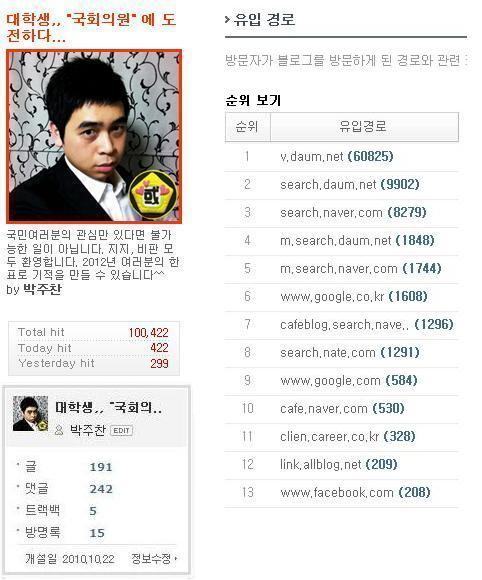
Task: Click the EDIT button next to 박주찬
Action: 121,430
